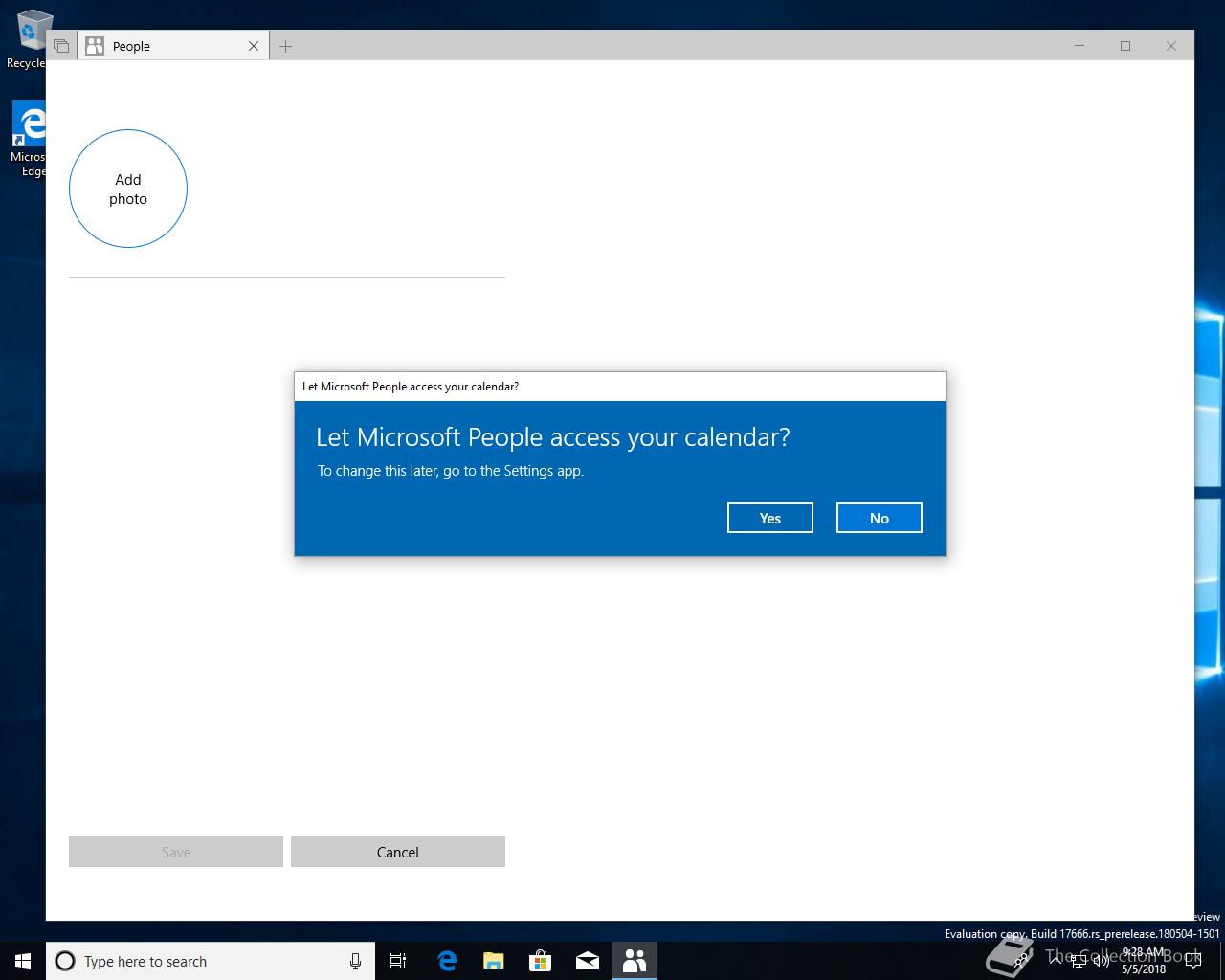This screenshot has height=980, width=1225.
Task: Close the People app window
Action: pos(1171,46)
